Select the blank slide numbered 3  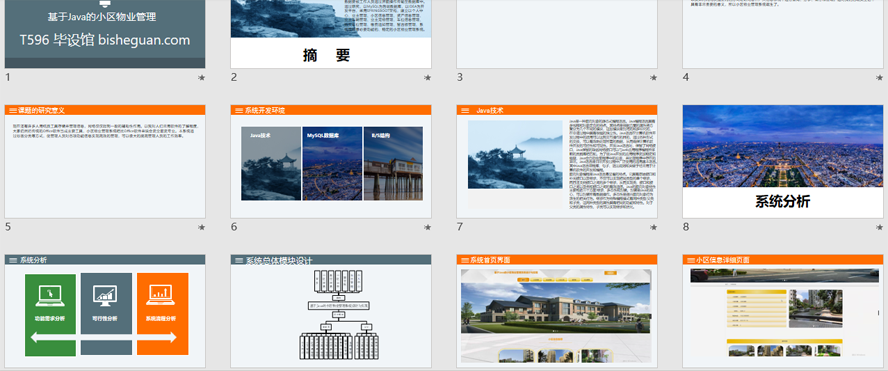click(x=557, y=34)
